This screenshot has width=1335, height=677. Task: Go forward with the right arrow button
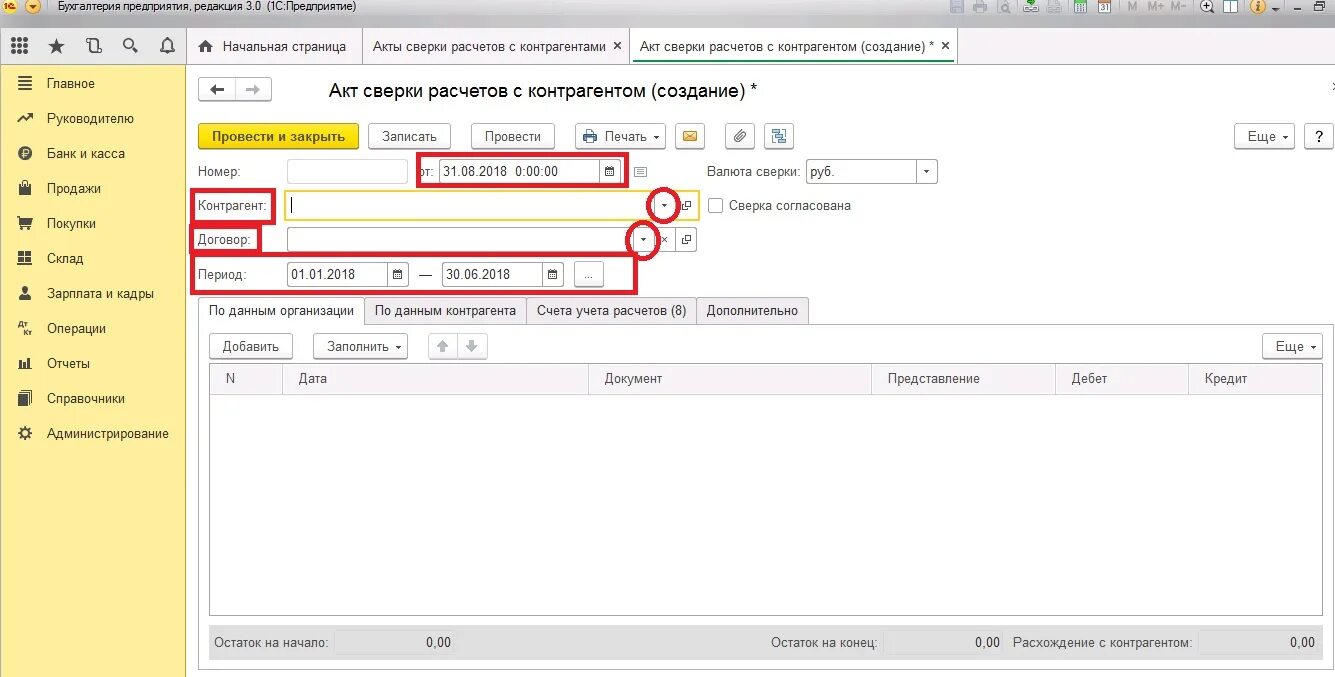click(253, 90)
